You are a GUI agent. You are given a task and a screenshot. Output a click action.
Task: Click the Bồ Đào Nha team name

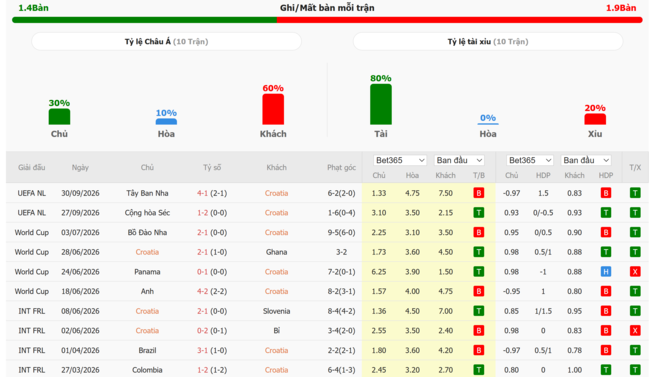tap(147, 232)
